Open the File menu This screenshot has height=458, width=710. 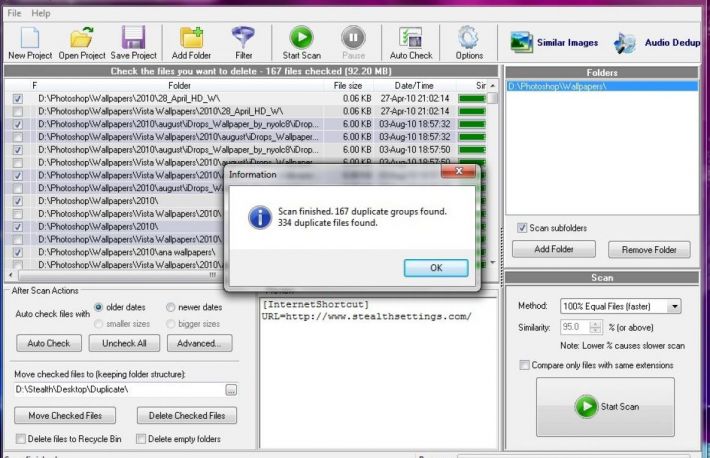click(x=15, y=13)
